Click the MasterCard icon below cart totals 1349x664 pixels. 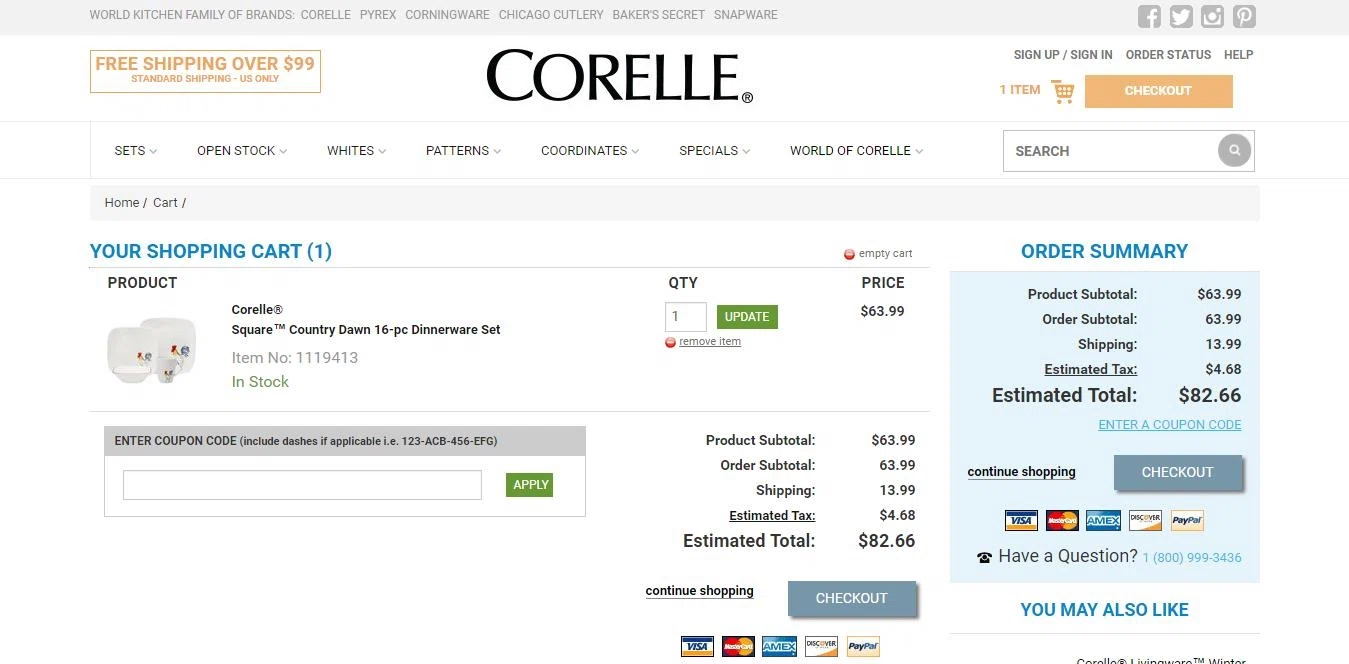(738, 646)
